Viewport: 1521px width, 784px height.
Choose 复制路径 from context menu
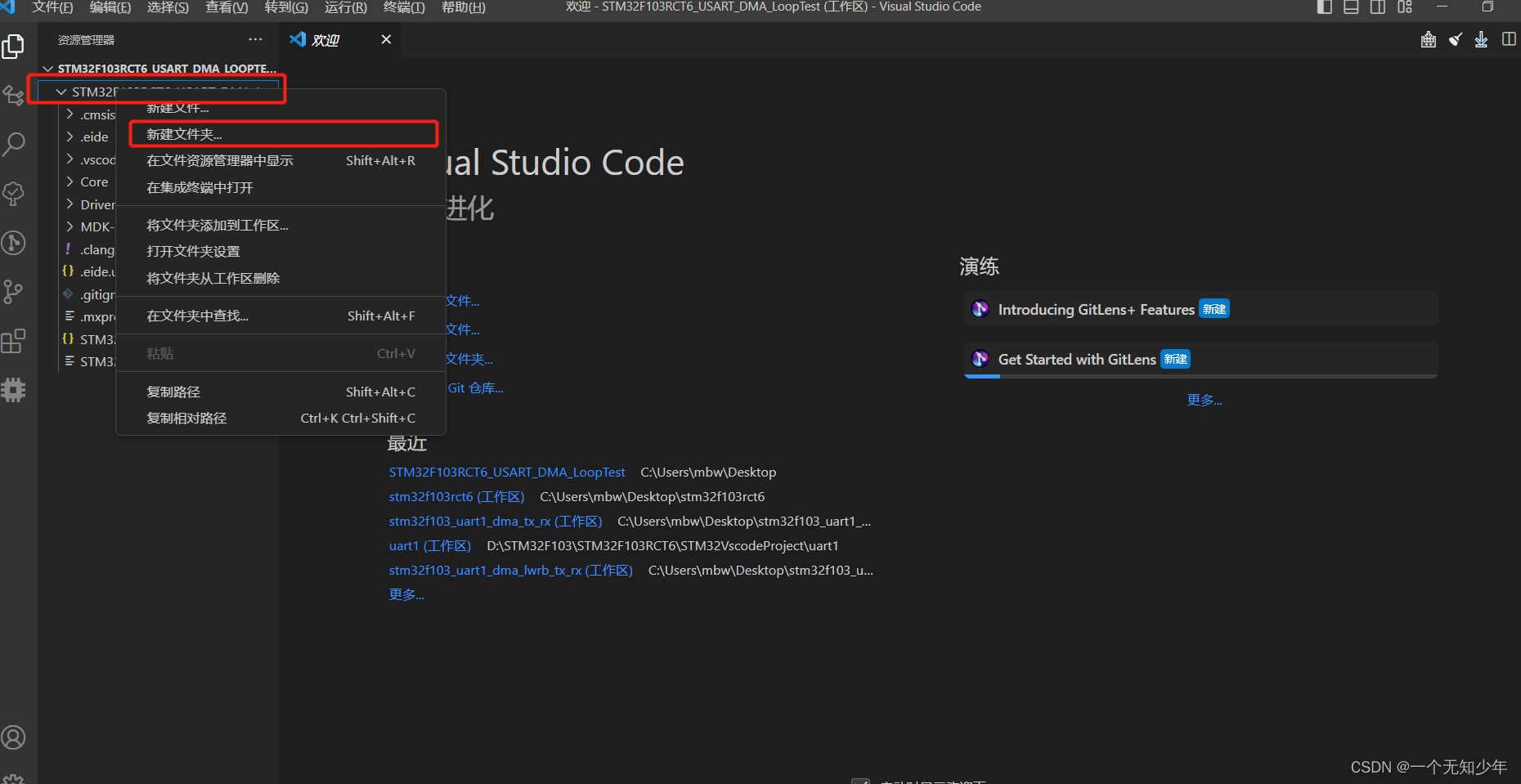280,392
